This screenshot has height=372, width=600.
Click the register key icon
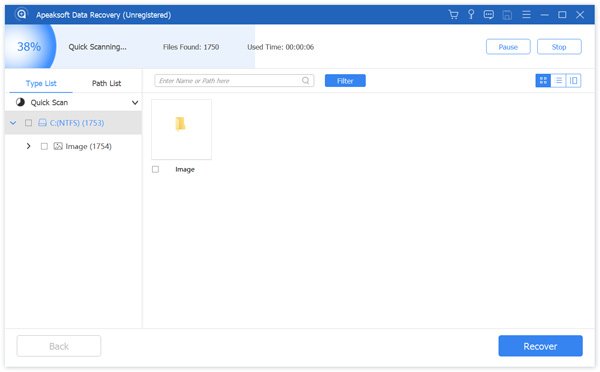[x=471, y=15]
